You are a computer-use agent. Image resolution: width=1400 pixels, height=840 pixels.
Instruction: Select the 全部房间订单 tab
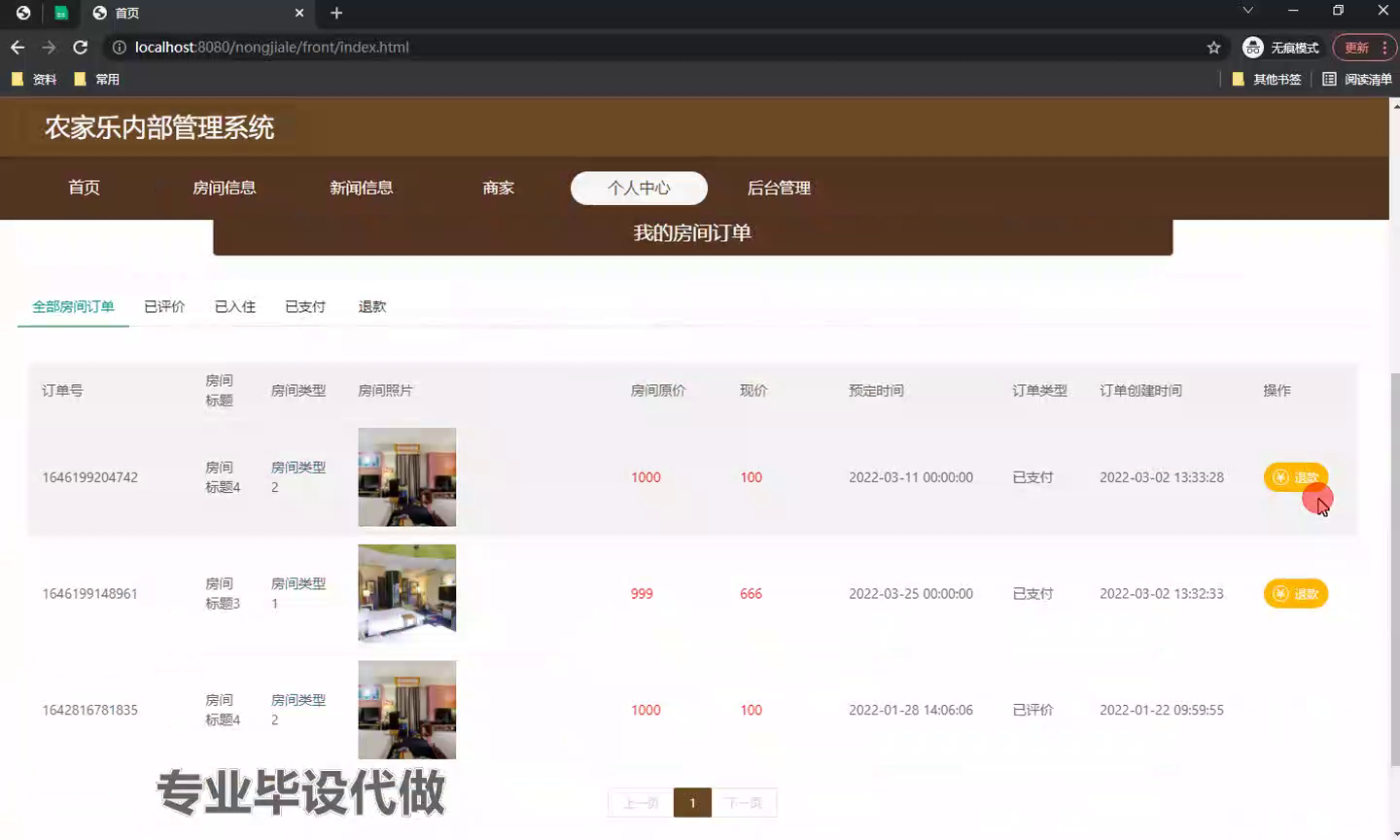tap(73, 306)
